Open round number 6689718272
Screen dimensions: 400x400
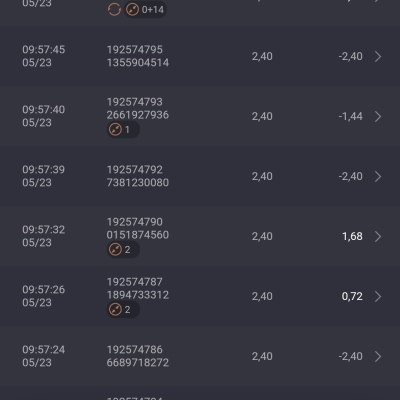point(138,363)
